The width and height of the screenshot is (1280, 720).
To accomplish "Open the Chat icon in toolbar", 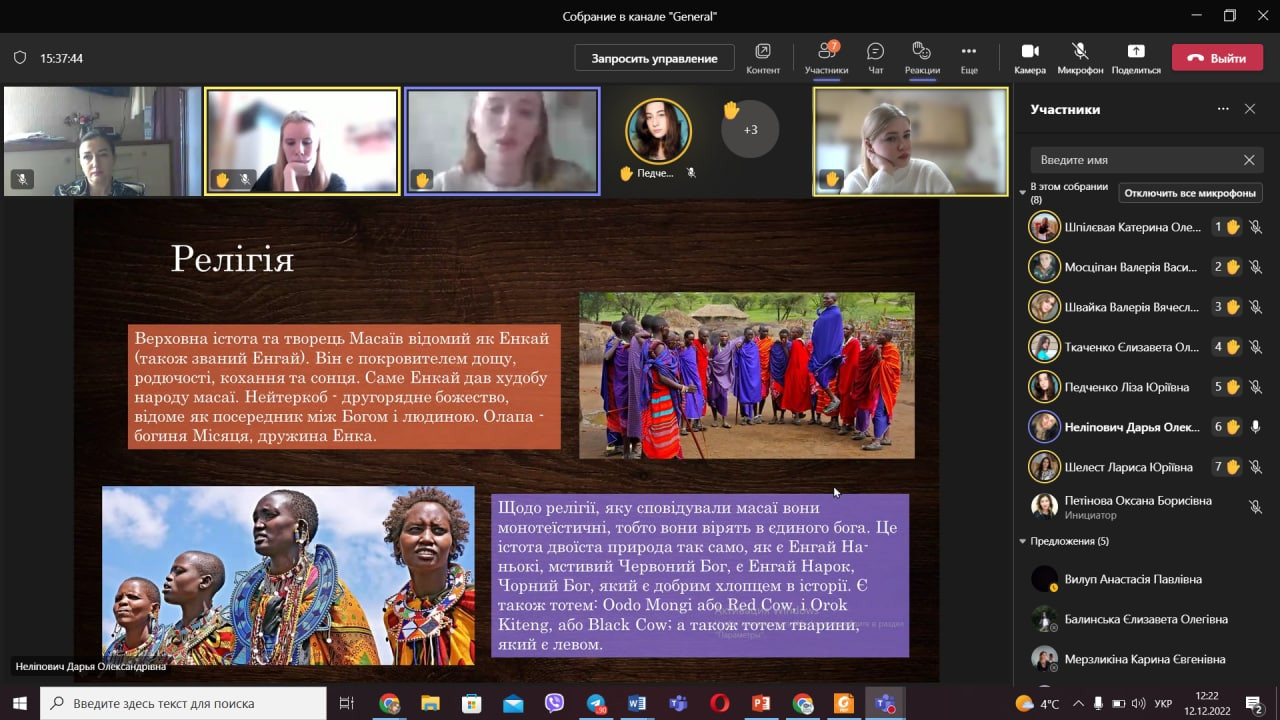I will point(875,52).
